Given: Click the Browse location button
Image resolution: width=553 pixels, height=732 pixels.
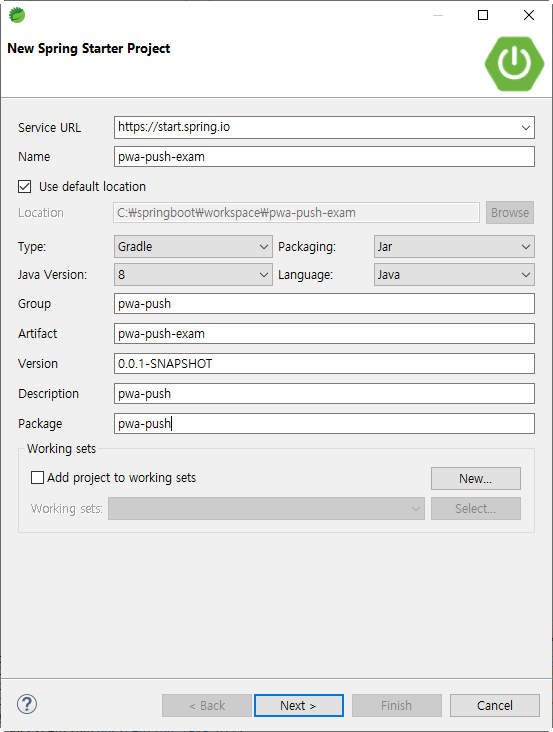Looking at the screenshot, I should point(510,213).
